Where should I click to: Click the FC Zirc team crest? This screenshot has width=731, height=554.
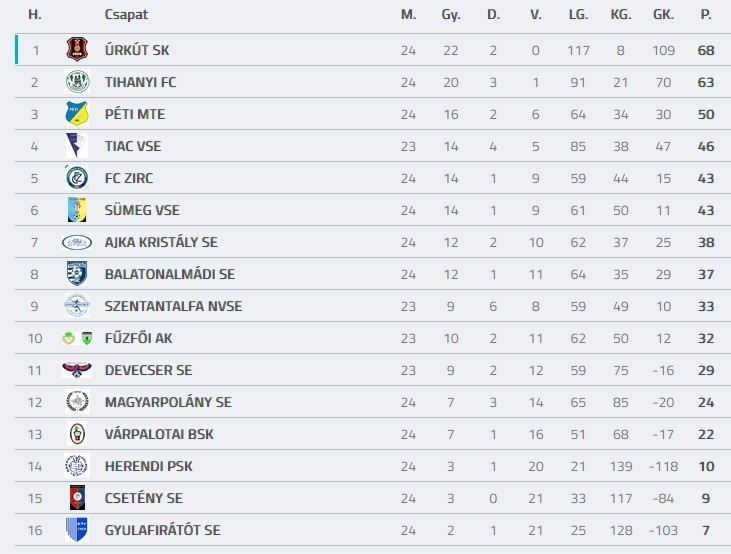click(x=77, y=178)
